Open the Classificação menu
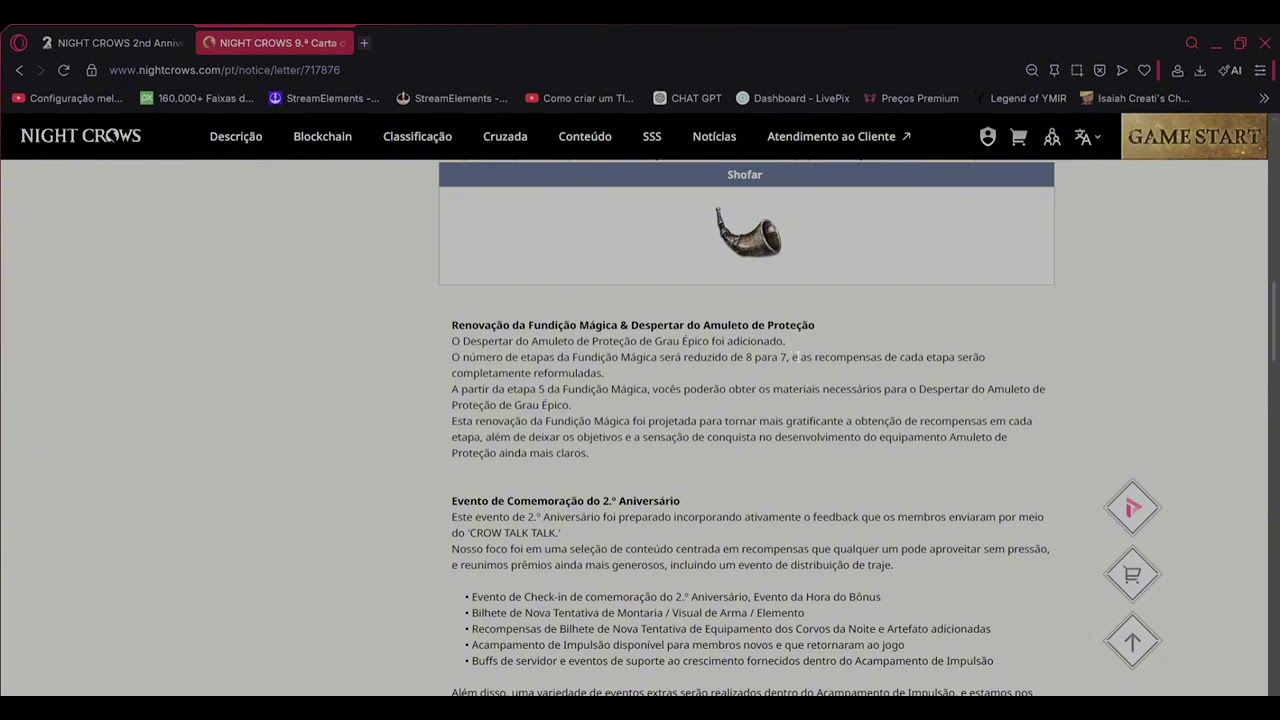This screenshot has width=1280, height=720. 417,137
